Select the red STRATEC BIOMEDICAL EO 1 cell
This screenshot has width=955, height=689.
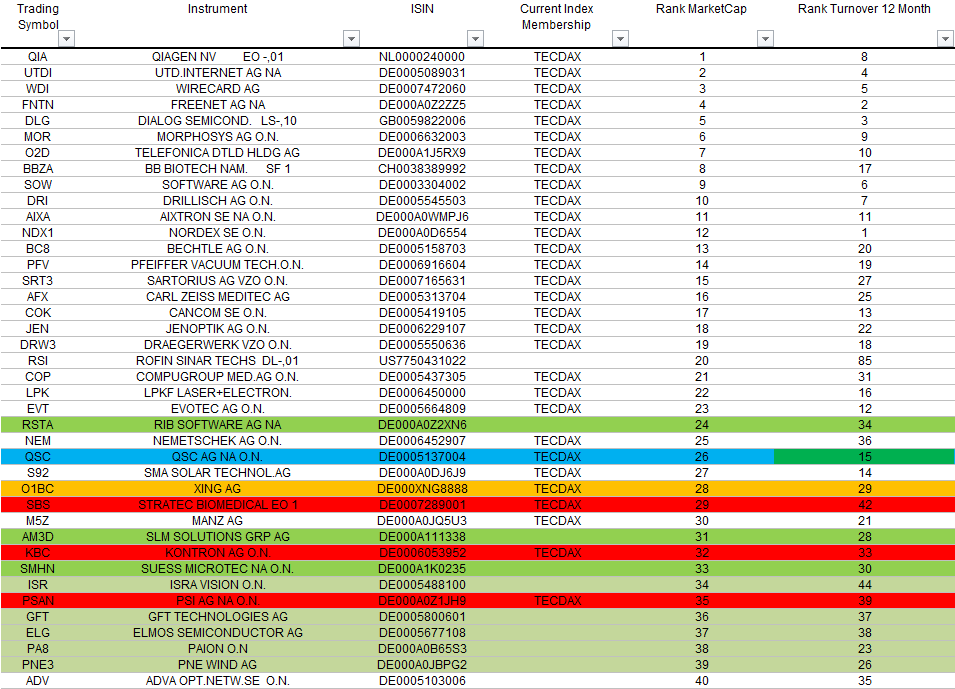pos(218,504)
